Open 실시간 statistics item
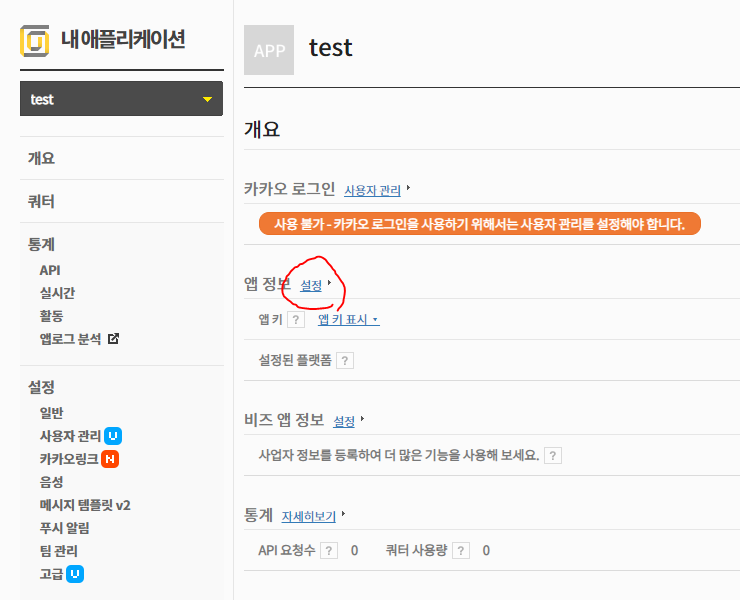This screenshot has height=600, width=740. tap(57, 293)
